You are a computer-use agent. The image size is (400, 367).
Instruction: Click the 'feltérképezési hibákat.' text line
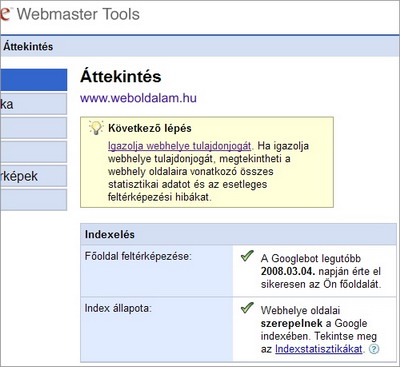[x=160, y=197]
